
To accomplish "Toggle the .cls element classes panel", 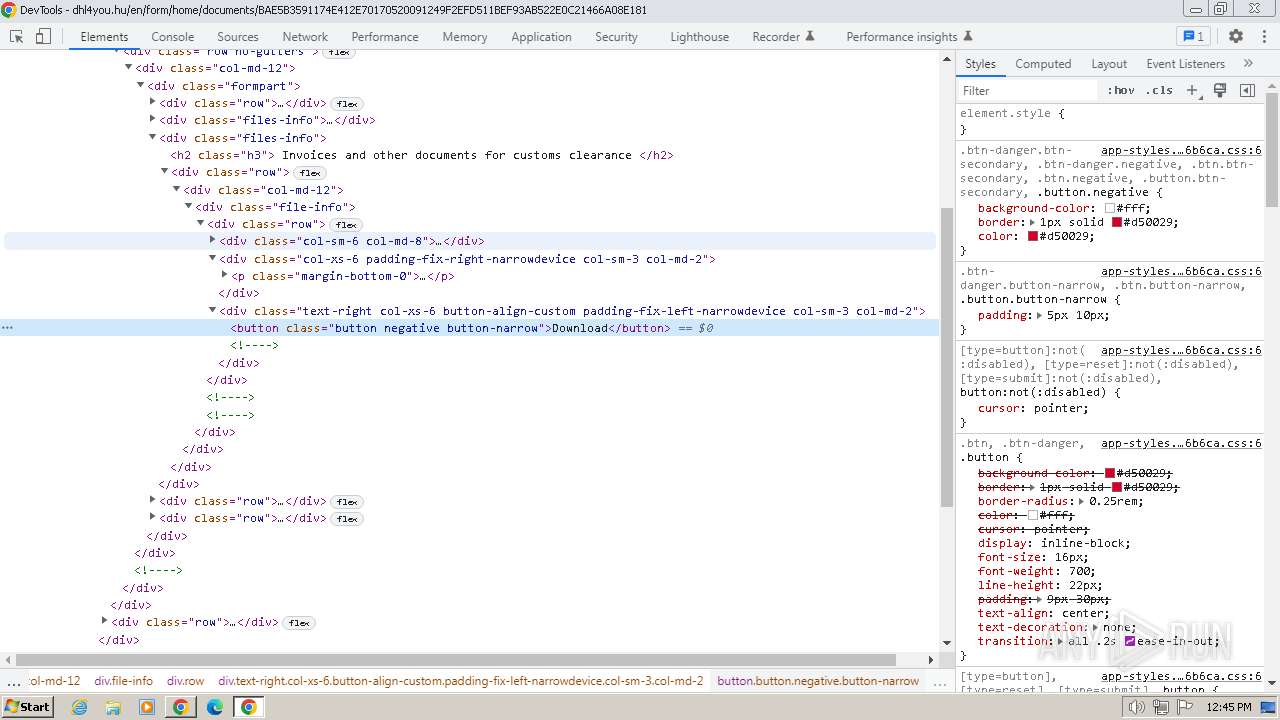I will pos(1160,90).
